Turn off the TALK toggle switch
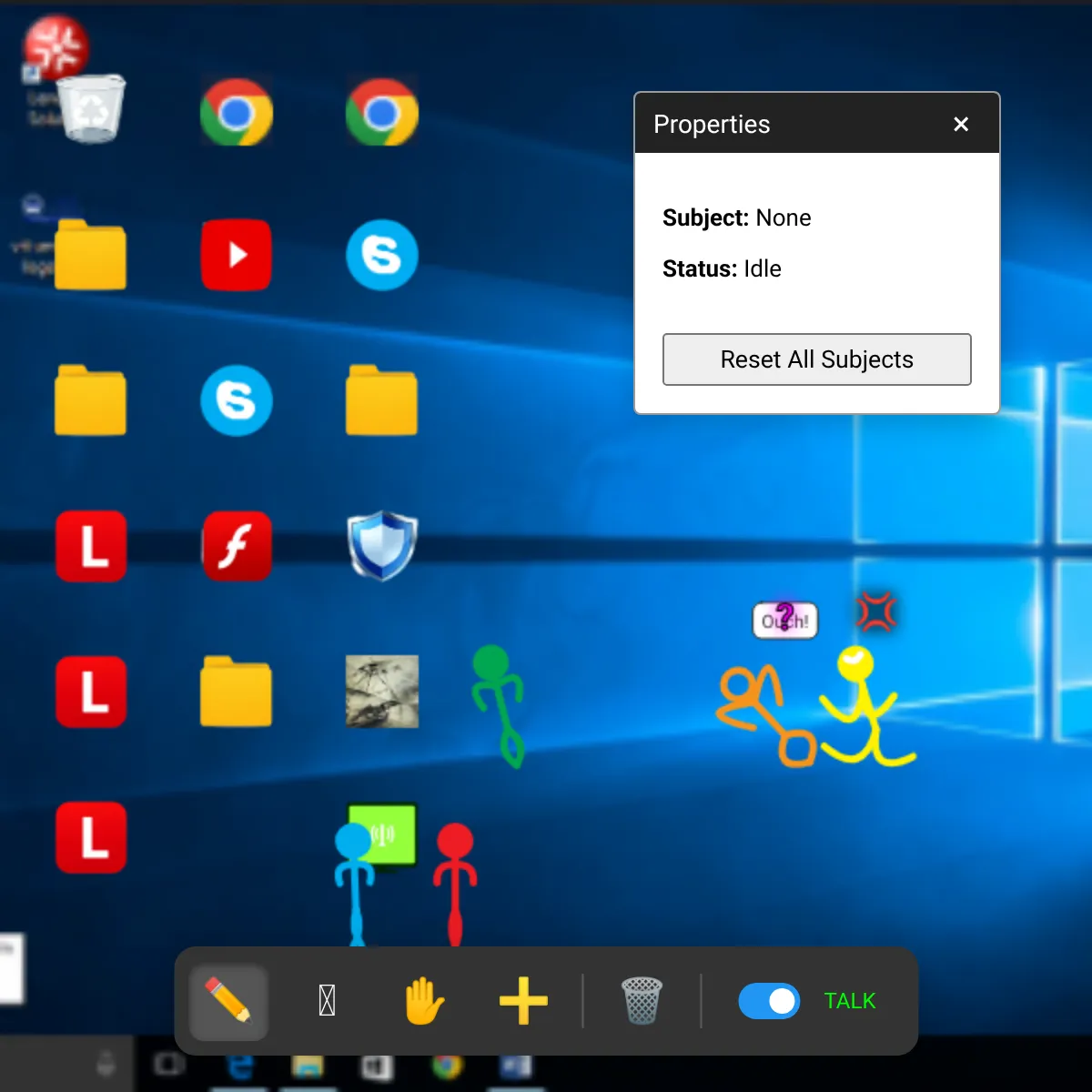This screenshot has height=1092, width=1092. click(x=769, y=1001)
